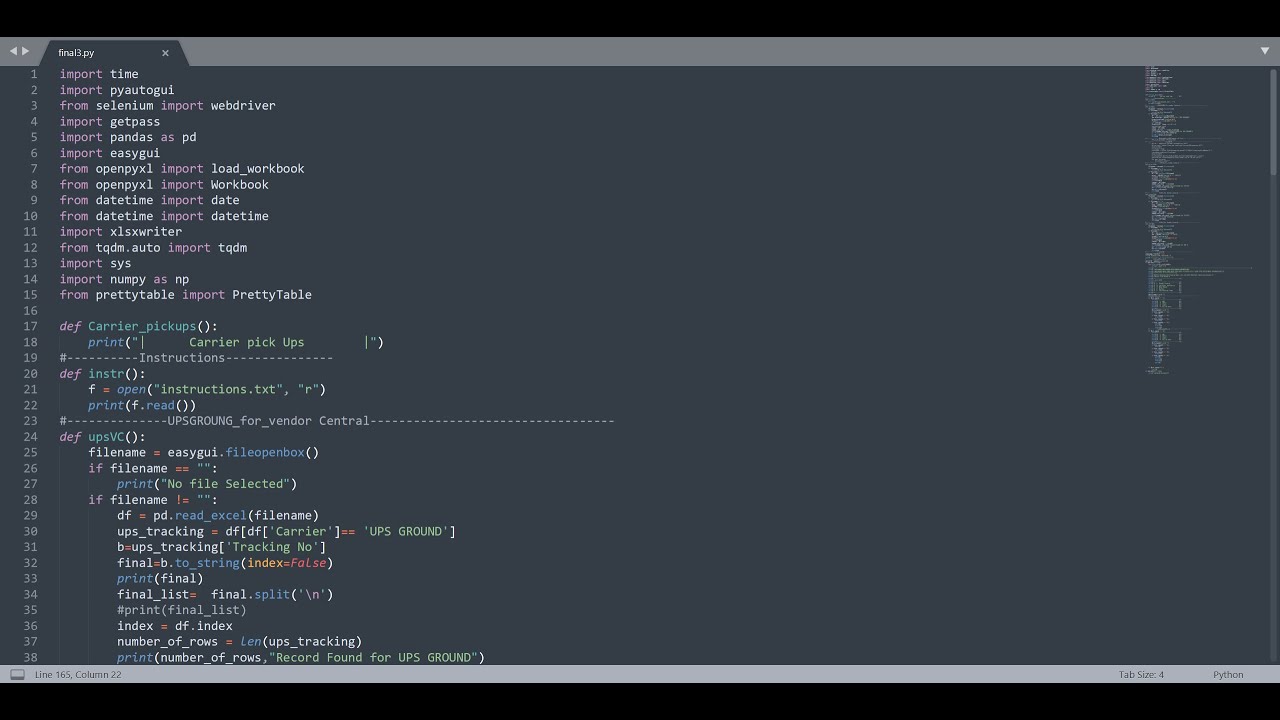Click the code minimap preview
The width and height of the screenshot is (1280, 720).
coord(1200,220)
